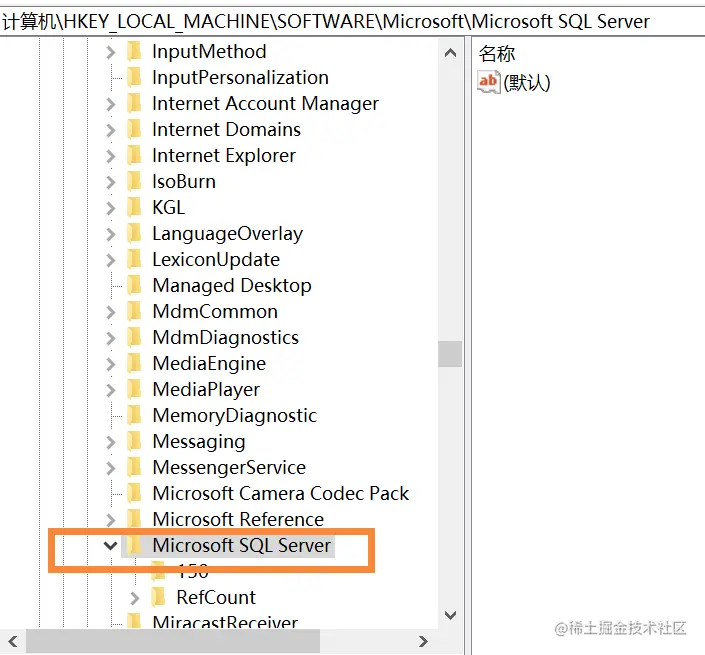The image size is (705, 655).
Task: Select the Internet Account Manager key
Action: click(x=265, y=104)
